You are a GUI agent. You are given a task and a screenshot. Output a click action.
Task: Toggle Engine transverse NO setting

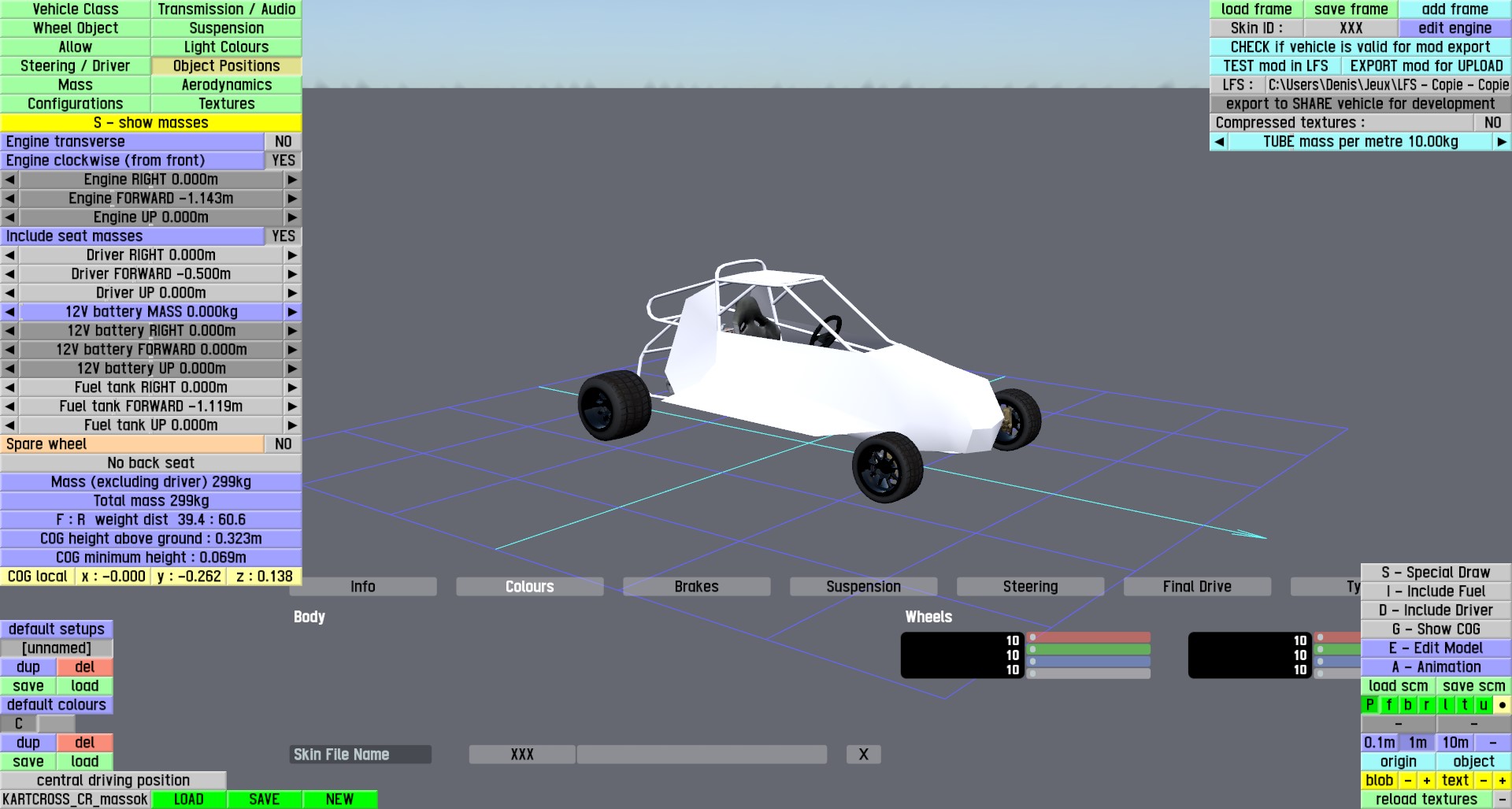(x=283, y=142)
